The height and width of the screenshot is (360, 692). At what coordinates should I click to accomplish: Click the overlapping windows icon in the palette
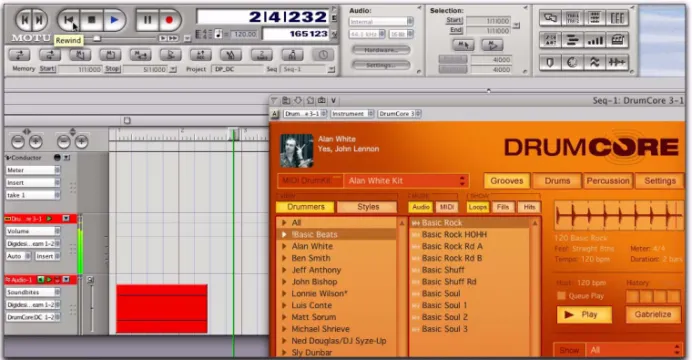tap(550, 18)
